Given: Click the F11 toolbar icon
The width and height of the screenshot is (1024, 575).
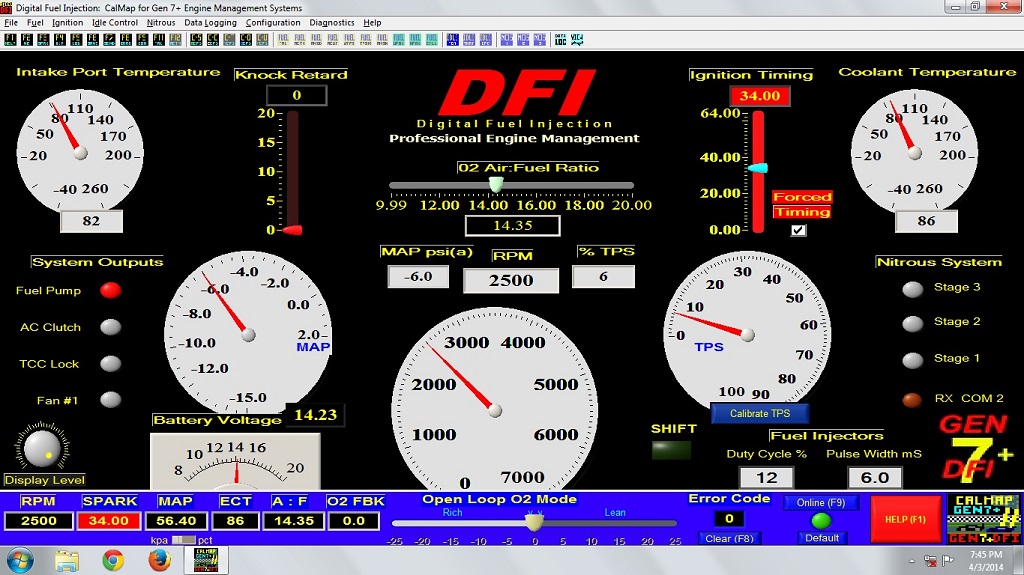Looking at the screenshot, I should pyautogui.click(x=158, y=40).
